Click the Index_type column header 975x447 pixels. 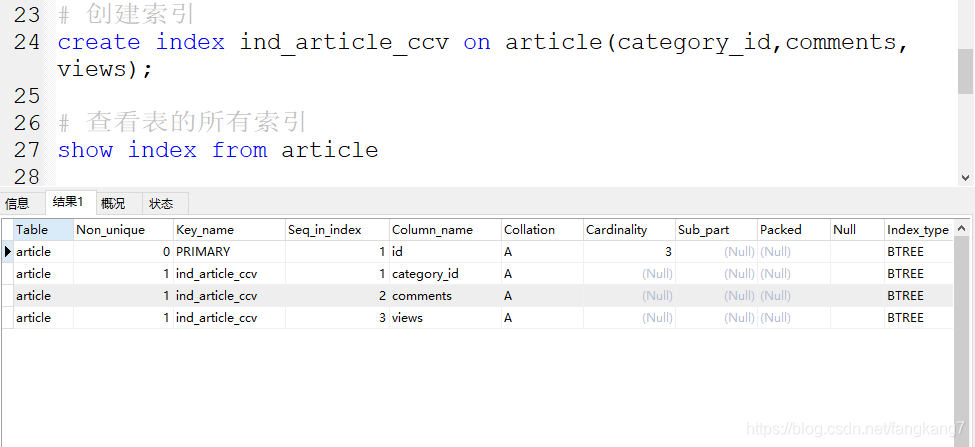[x=918, y=230]
